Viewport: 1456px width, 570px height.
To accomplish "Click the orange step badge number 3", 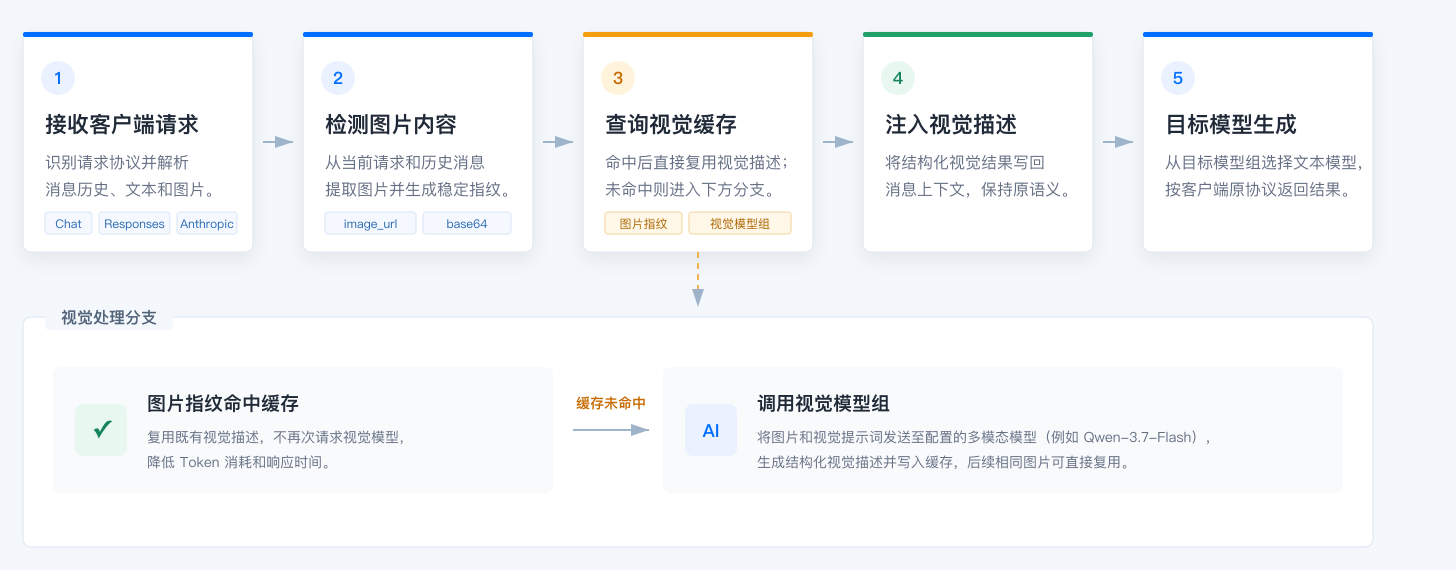I will 618,78.
